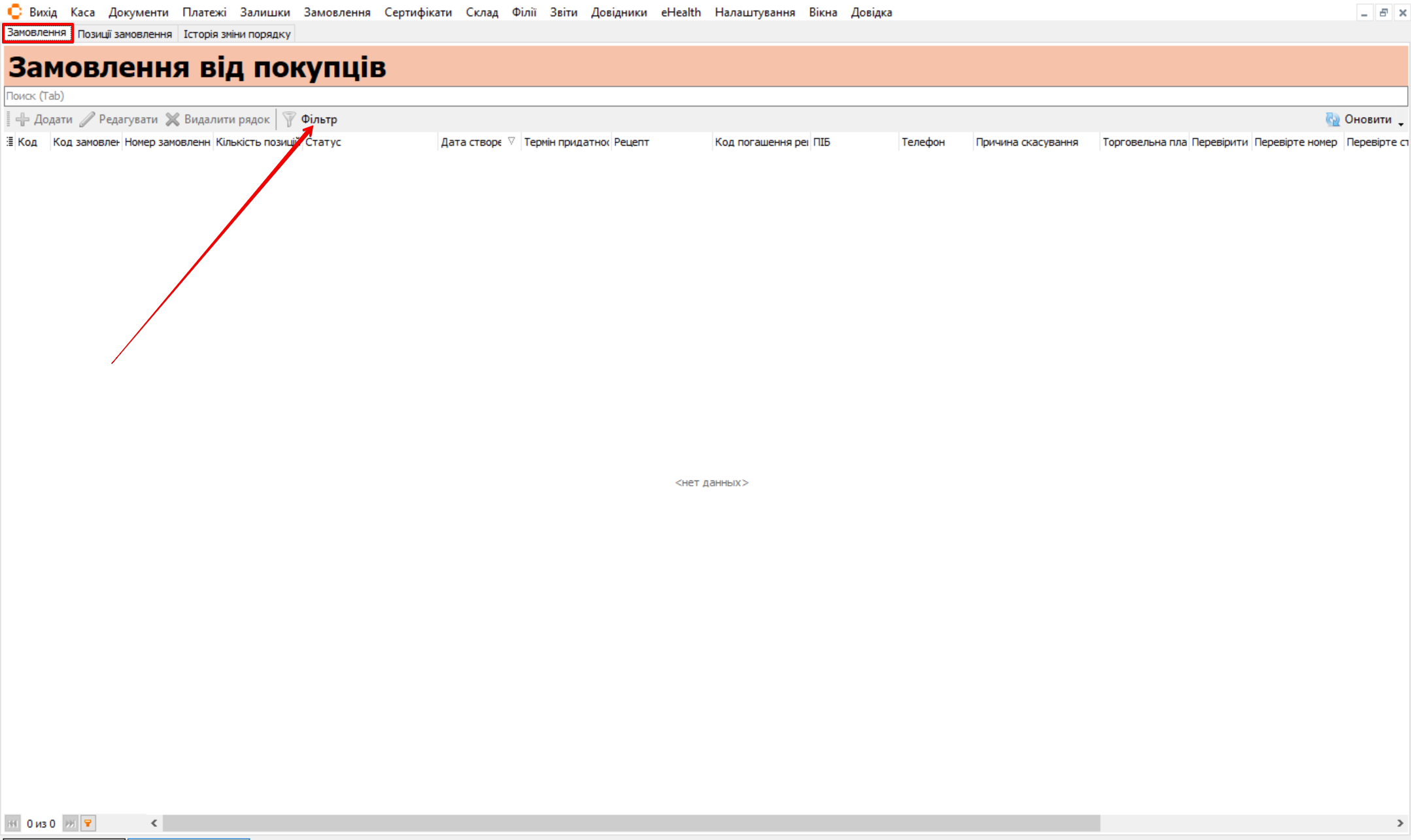Image resolution: width=1411 pixels, height=840 pixels.
Task: Open the Дата створення column filter triangle
Action: [x=511, y=141]
